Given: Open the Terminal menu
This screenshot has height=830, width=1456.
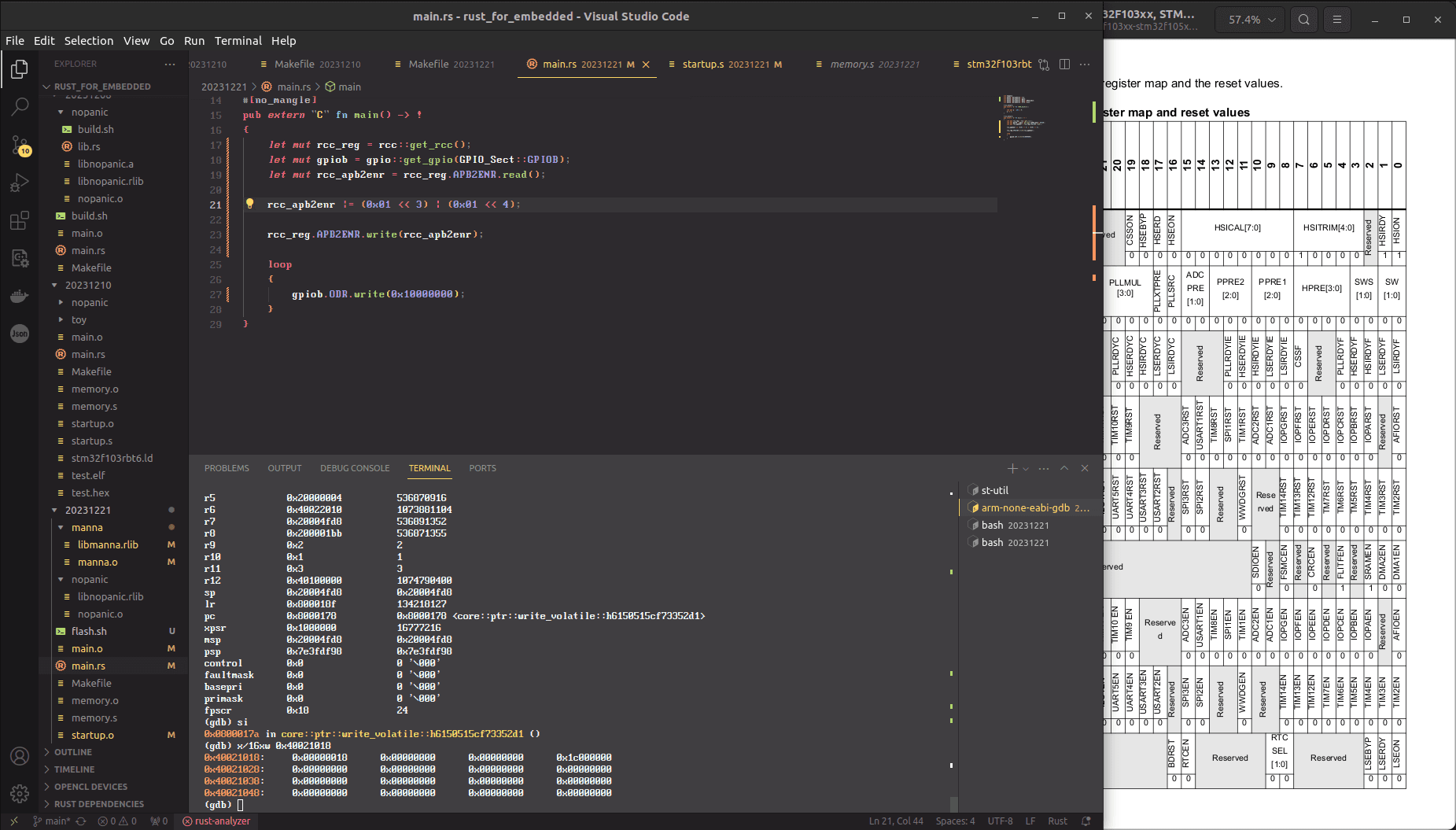Looking at the screenshot, I should point(238,41).
